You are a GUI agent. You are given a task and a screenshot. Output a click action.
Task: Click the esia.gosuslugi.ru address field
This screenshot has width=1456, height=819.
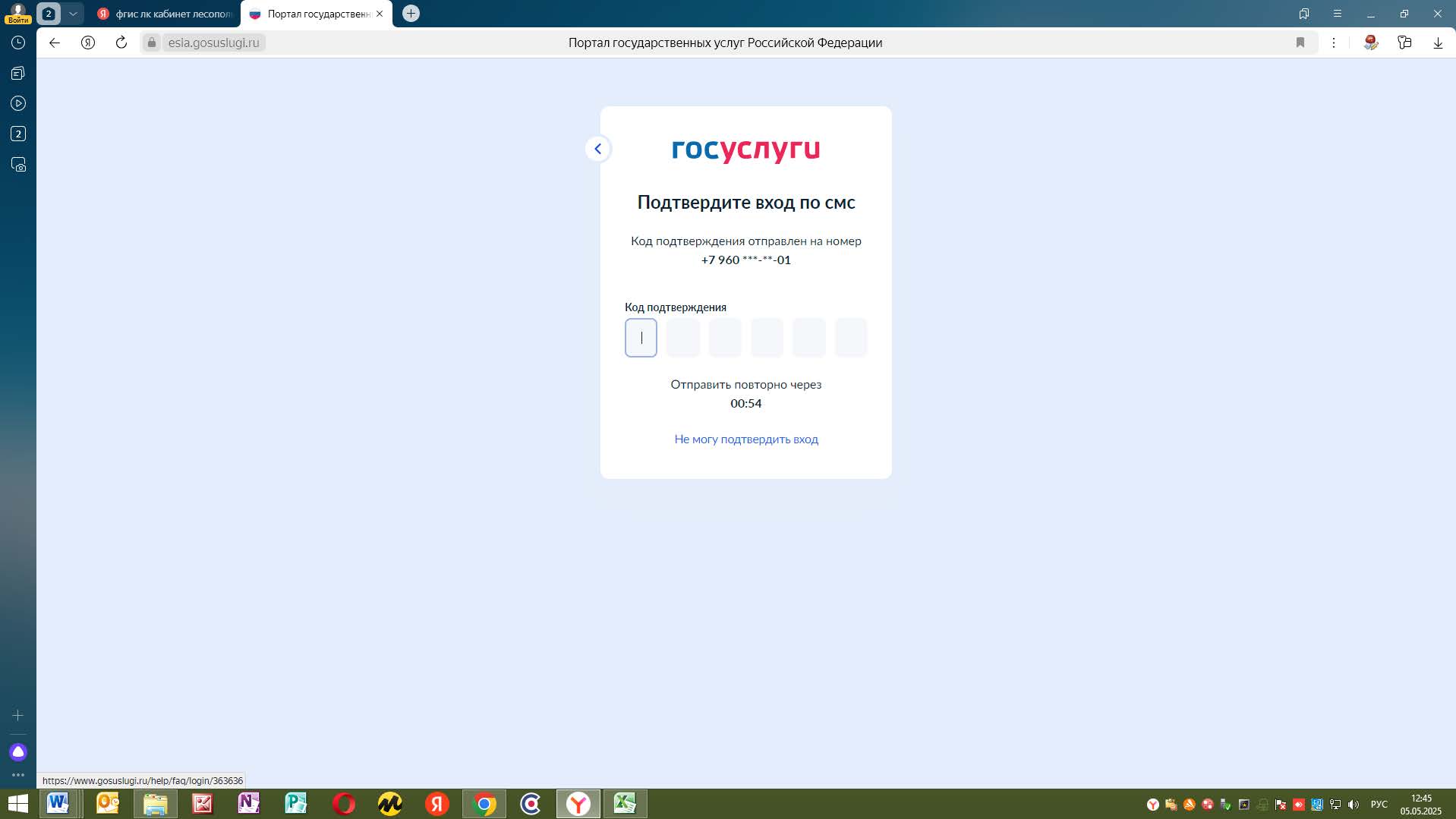(x=214, y=43)
